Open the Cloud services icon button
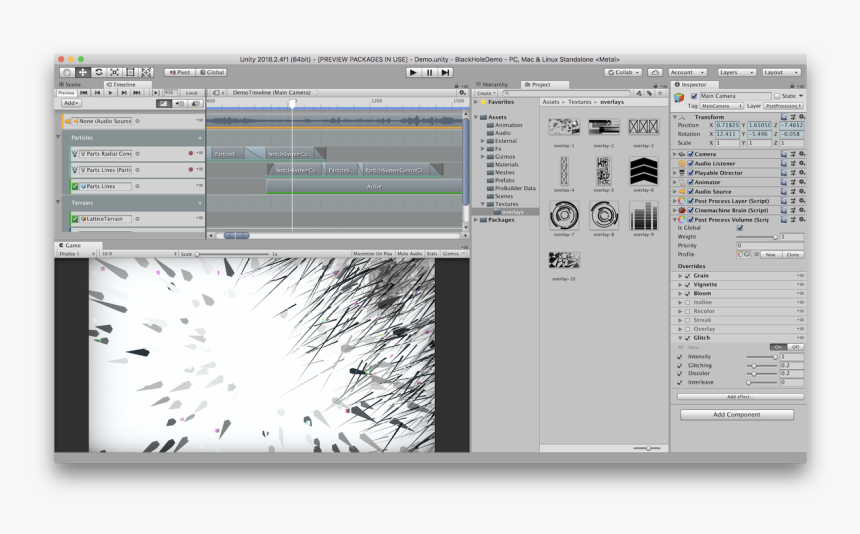The width and height of the screenshot is (860, 534). point(655,72)
